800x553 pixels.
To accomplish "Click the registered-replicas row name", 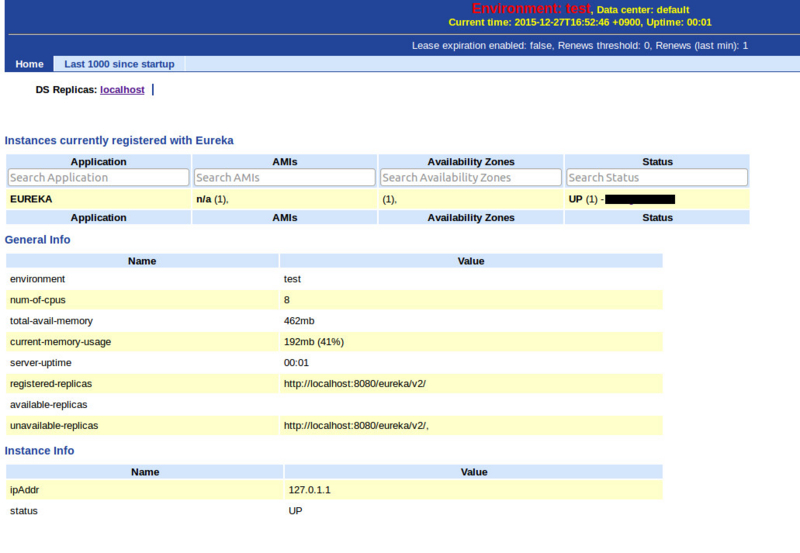I will [x=51, y=384].
